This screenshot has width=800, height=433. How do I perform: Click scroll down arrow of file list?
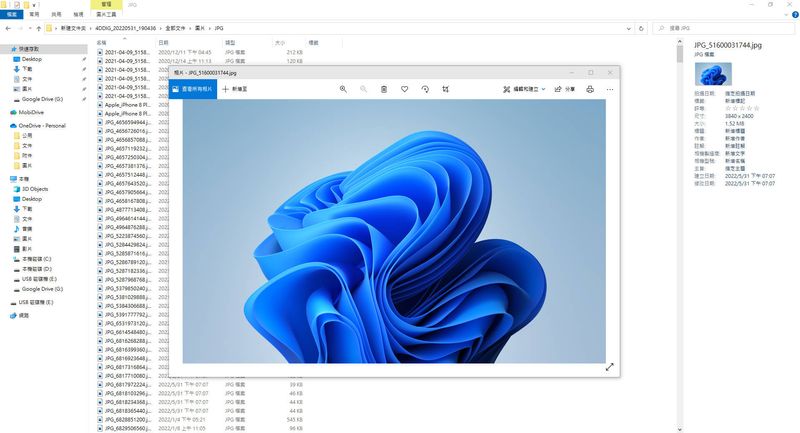pyautogui.click(x=680, y=429)
